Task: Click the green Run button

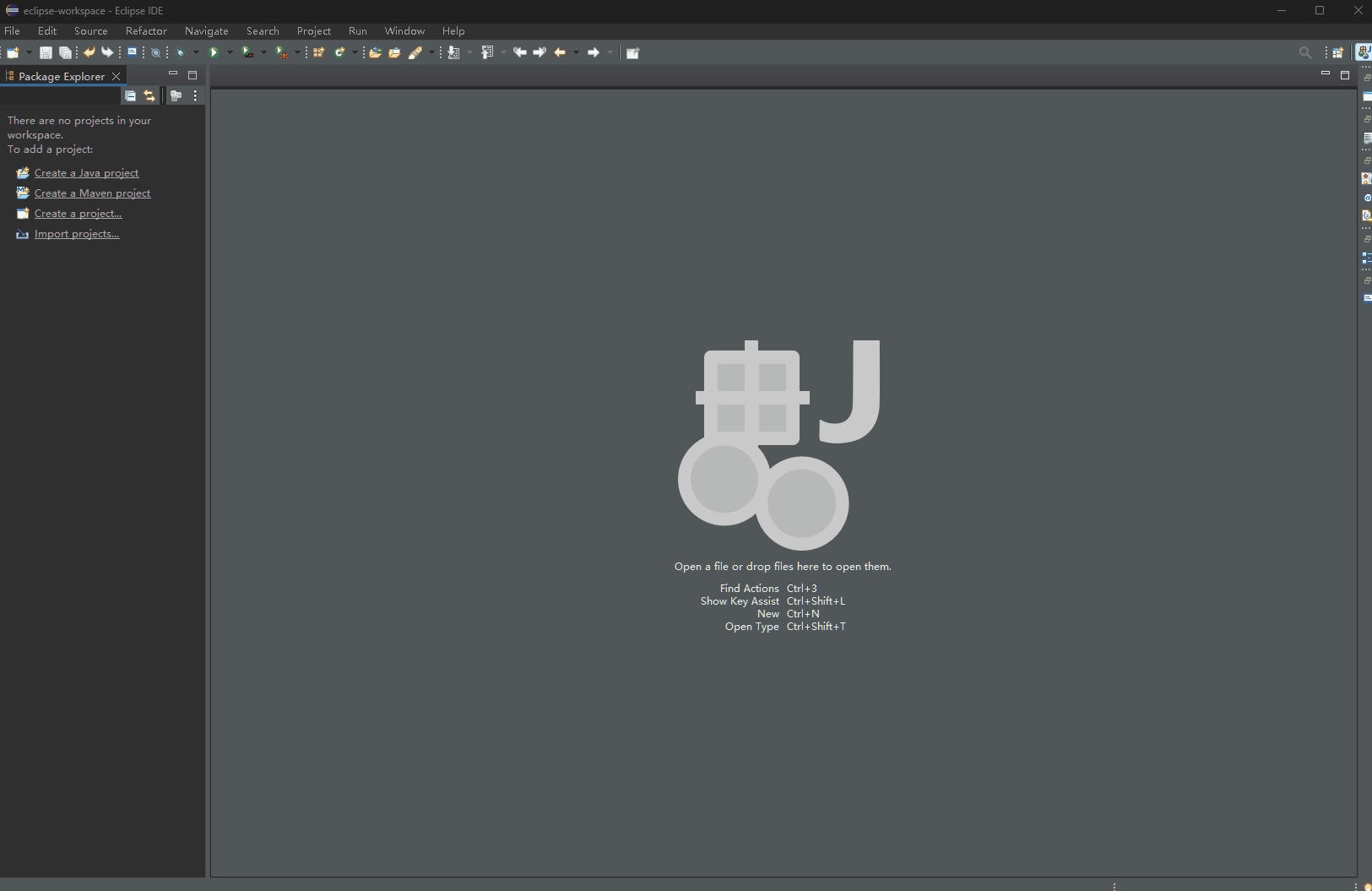Action: click(x=214, y=52)
